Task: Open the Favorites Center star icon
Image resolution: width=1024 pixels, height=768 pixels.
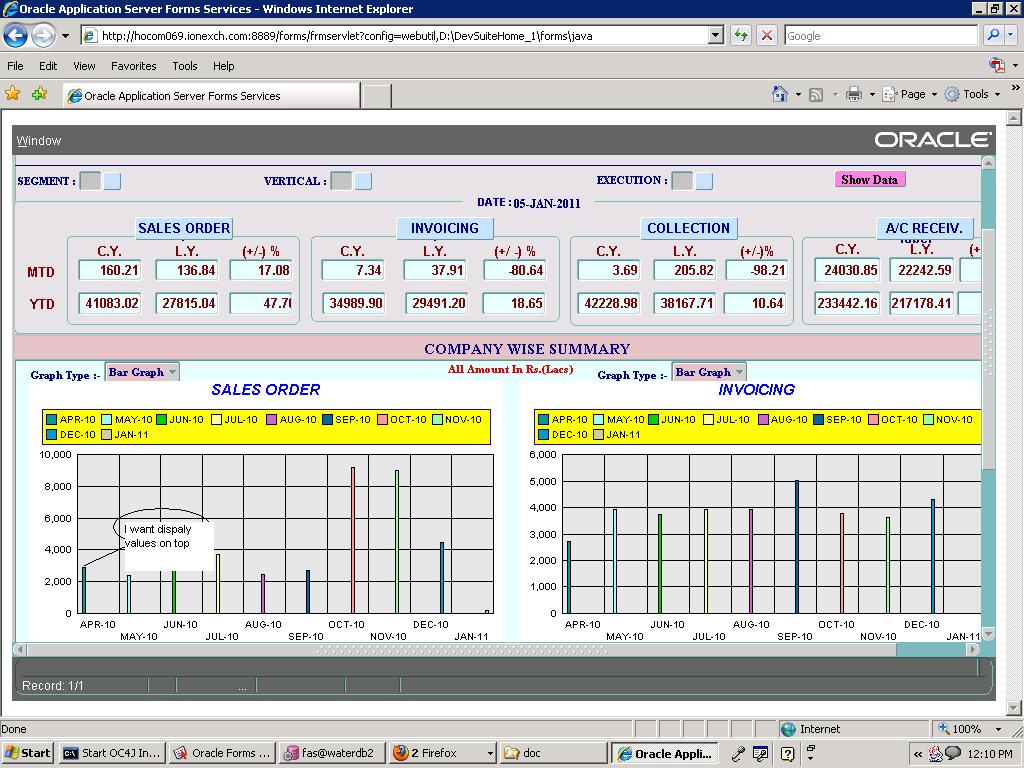Action: coord(12,94)
